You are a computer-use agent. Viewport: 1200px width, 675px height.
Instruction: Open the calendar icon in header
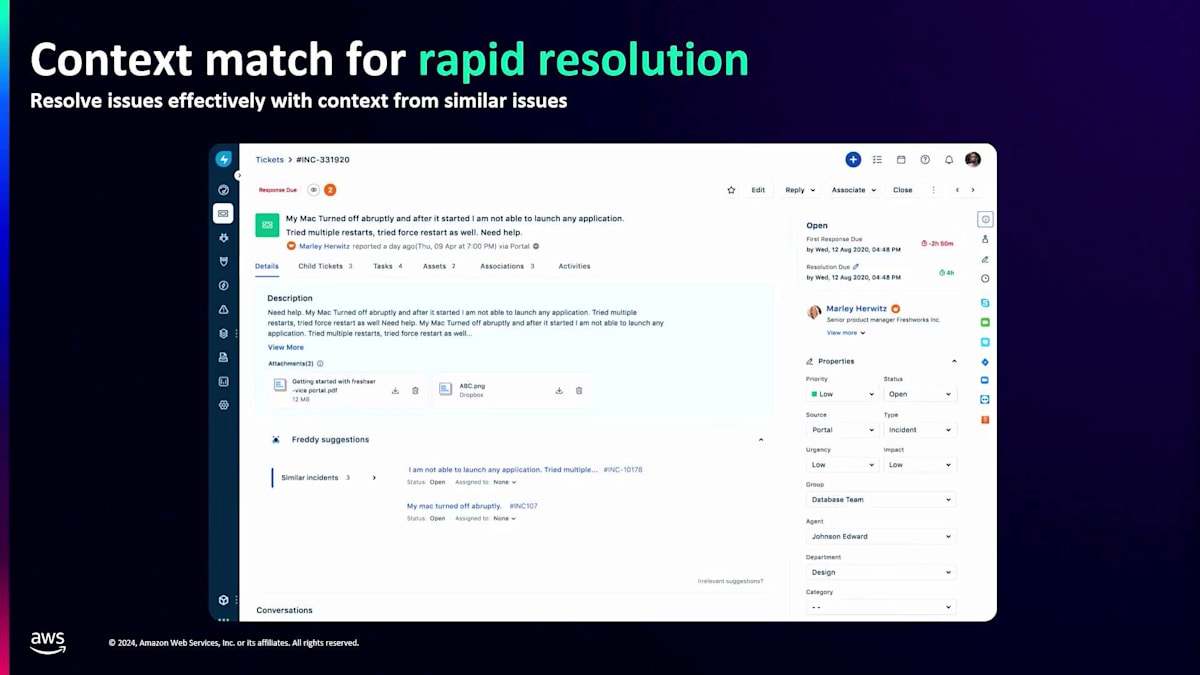pyautogui.click(x=901, y=159)
